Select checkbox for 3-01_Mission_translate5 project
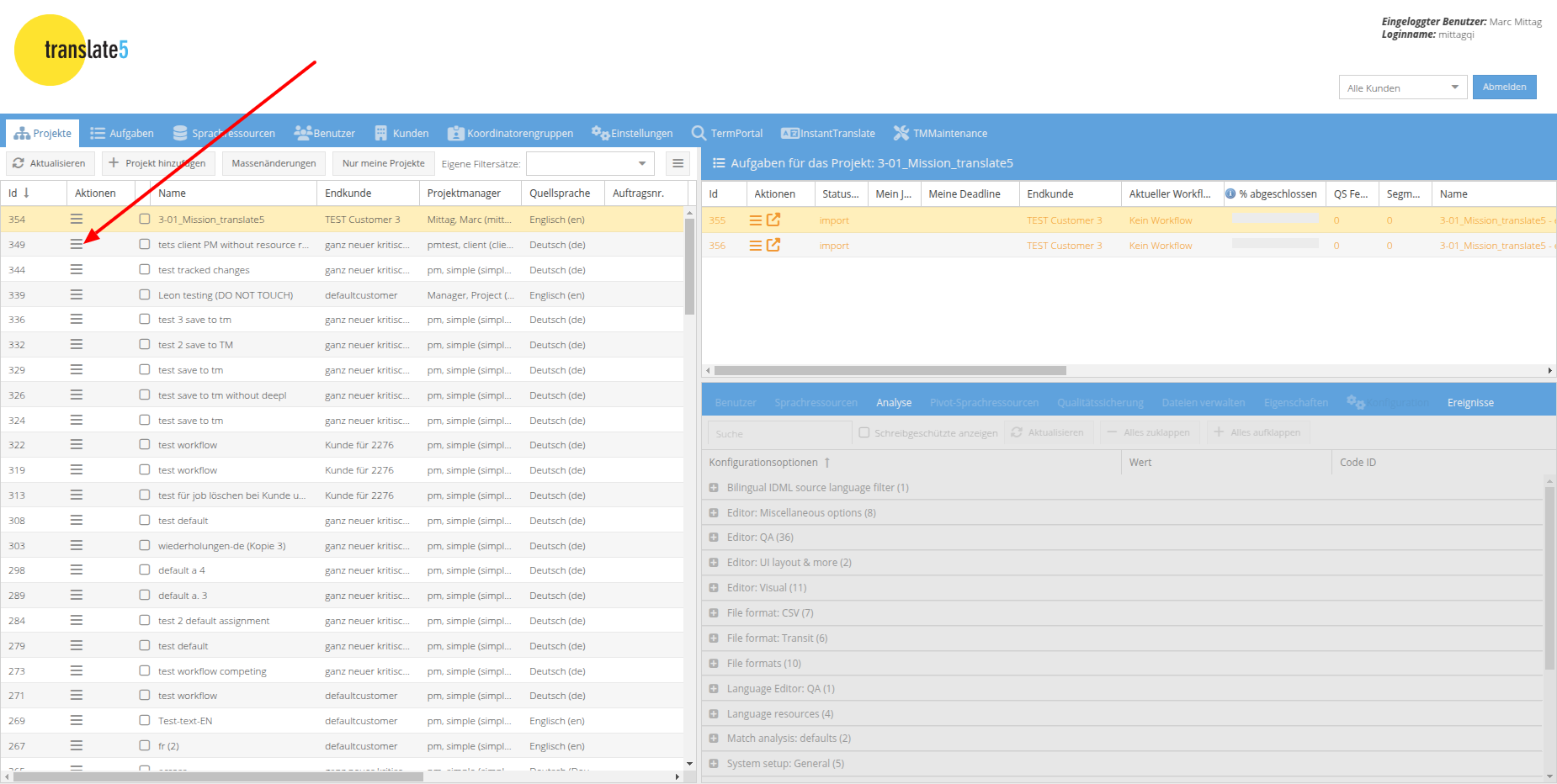Screen dimensions: 1557x784 (x=145, y=219)
